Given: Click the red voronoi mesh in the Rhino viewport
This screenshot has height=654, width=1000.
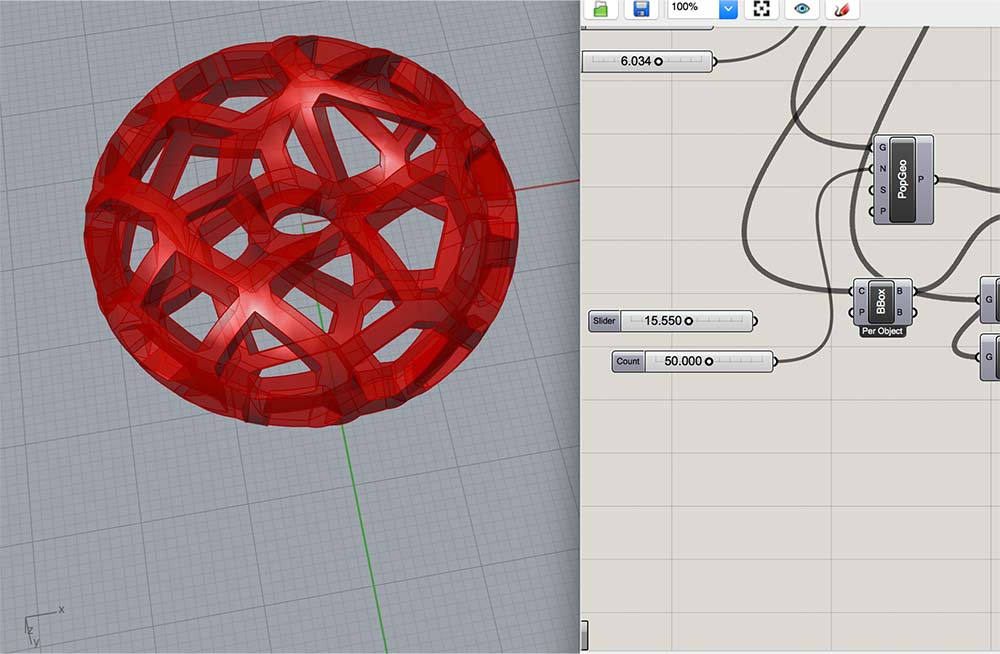Looking at the screenshot, I should [x=300, y=230].
